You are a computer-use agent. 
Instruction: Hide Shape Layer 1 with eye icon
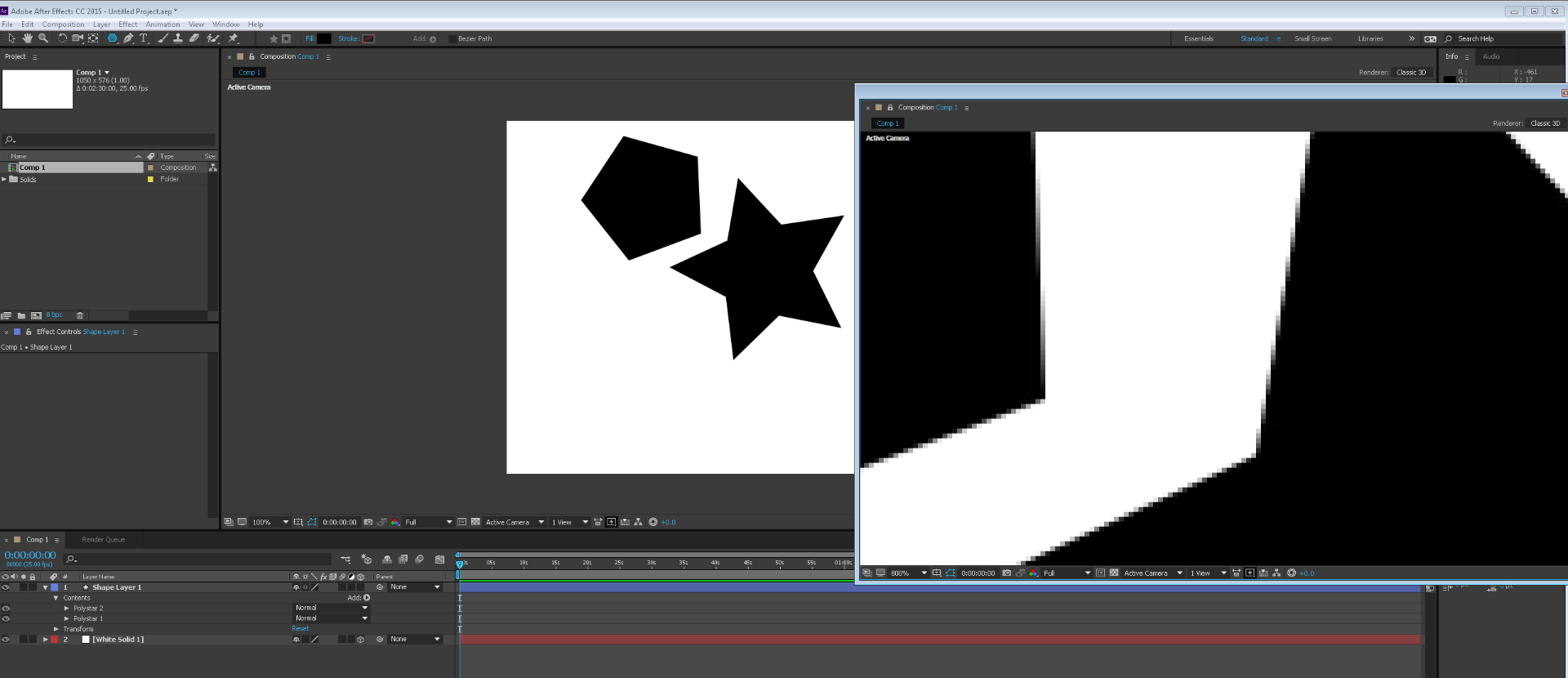click(x=6, y=587)
